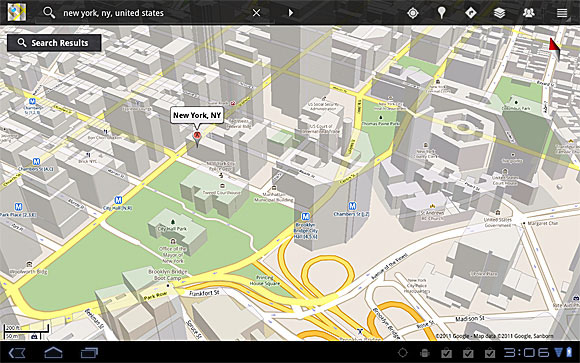This screenshot has width=580, height=363.
Task: Open Directions with the diamond arrow icon
Action: point(471,13)
